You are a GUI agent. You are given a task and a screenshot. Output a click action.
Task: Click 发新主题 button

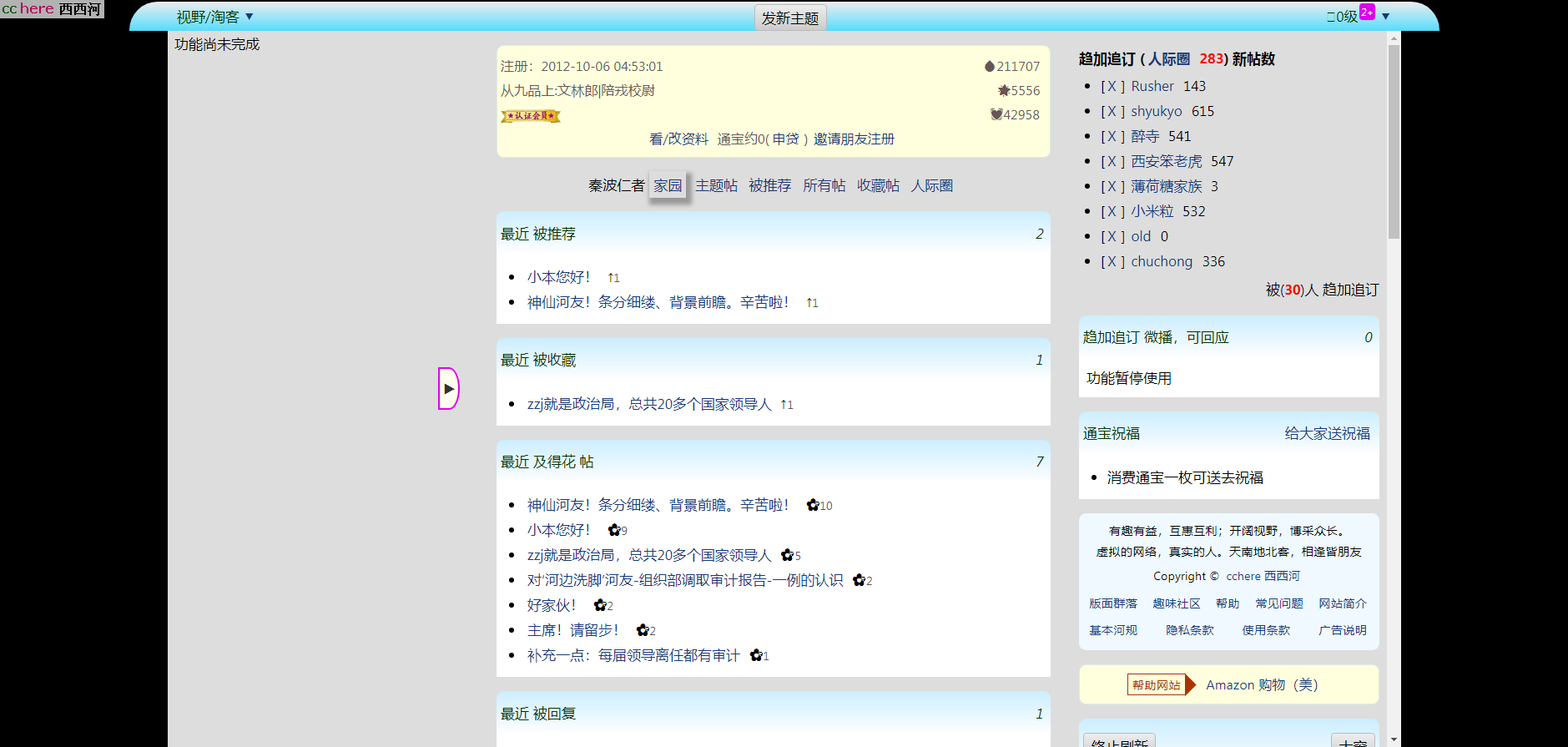[x=790, y=18]
